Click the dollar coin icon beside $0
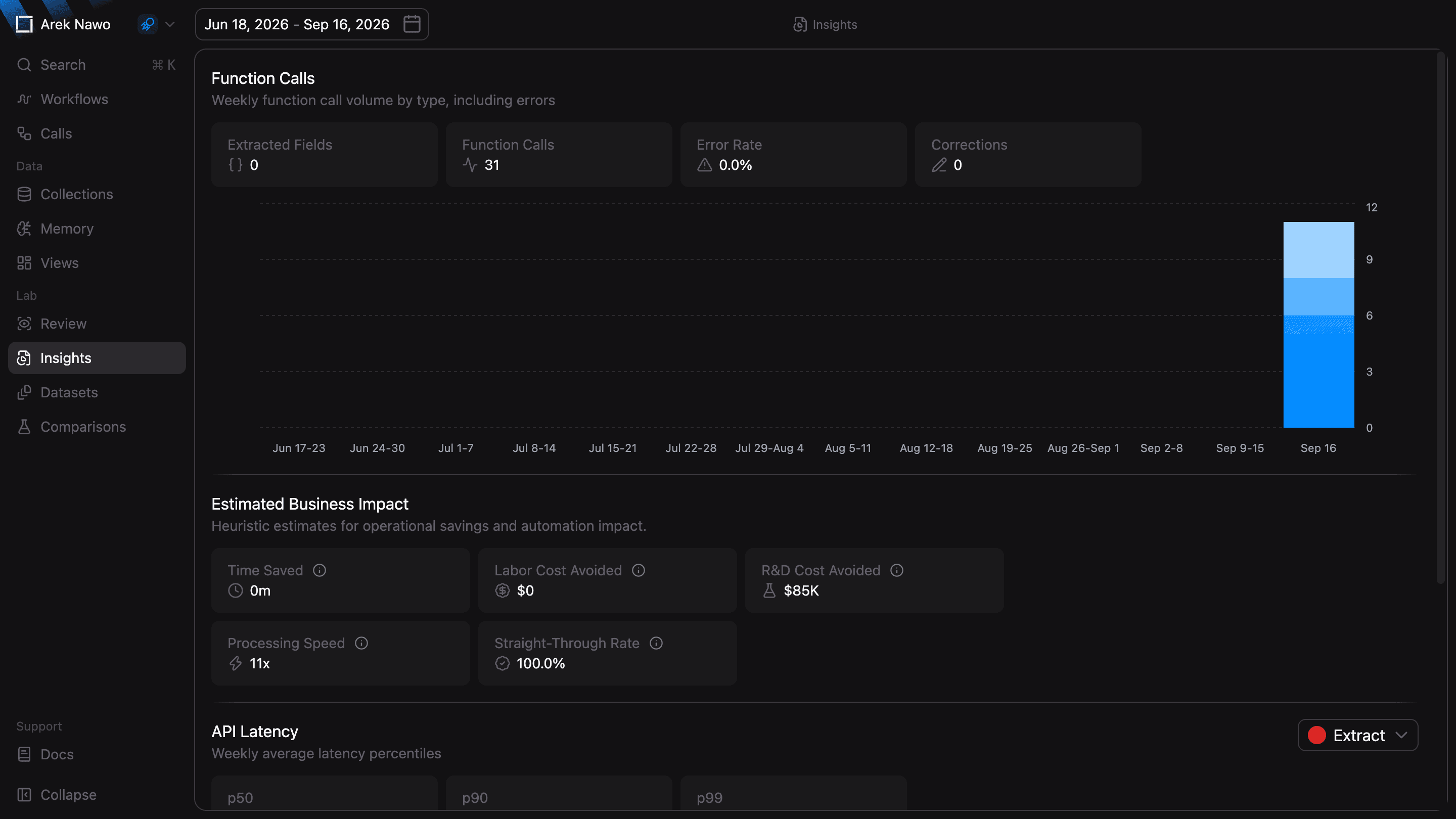The height and width of the screenshot is (819, 1456). pyautogui.click(x=503, y=591)
